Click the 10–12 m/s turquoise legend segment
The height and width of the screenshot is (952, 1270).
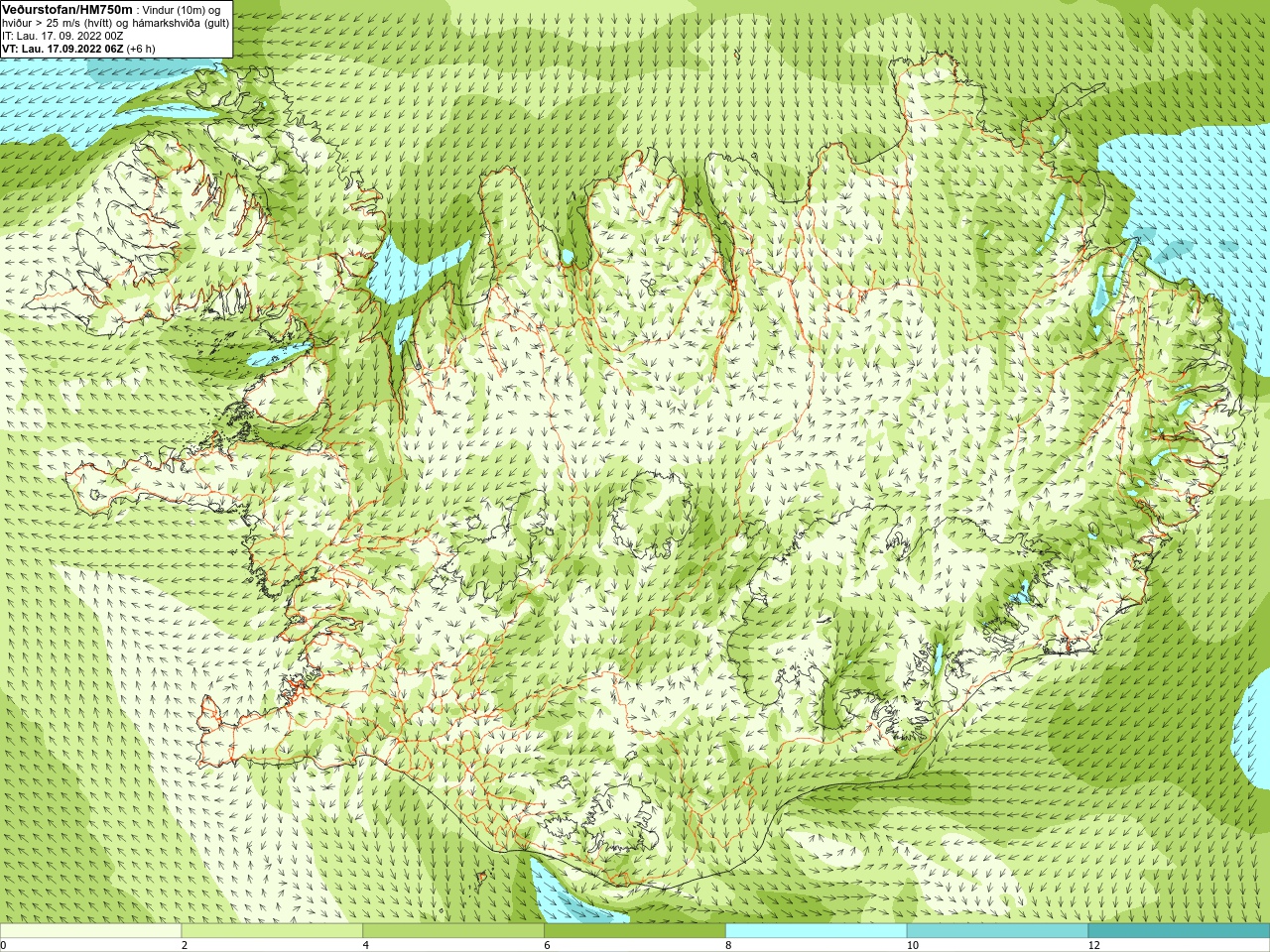coord(997,931)
